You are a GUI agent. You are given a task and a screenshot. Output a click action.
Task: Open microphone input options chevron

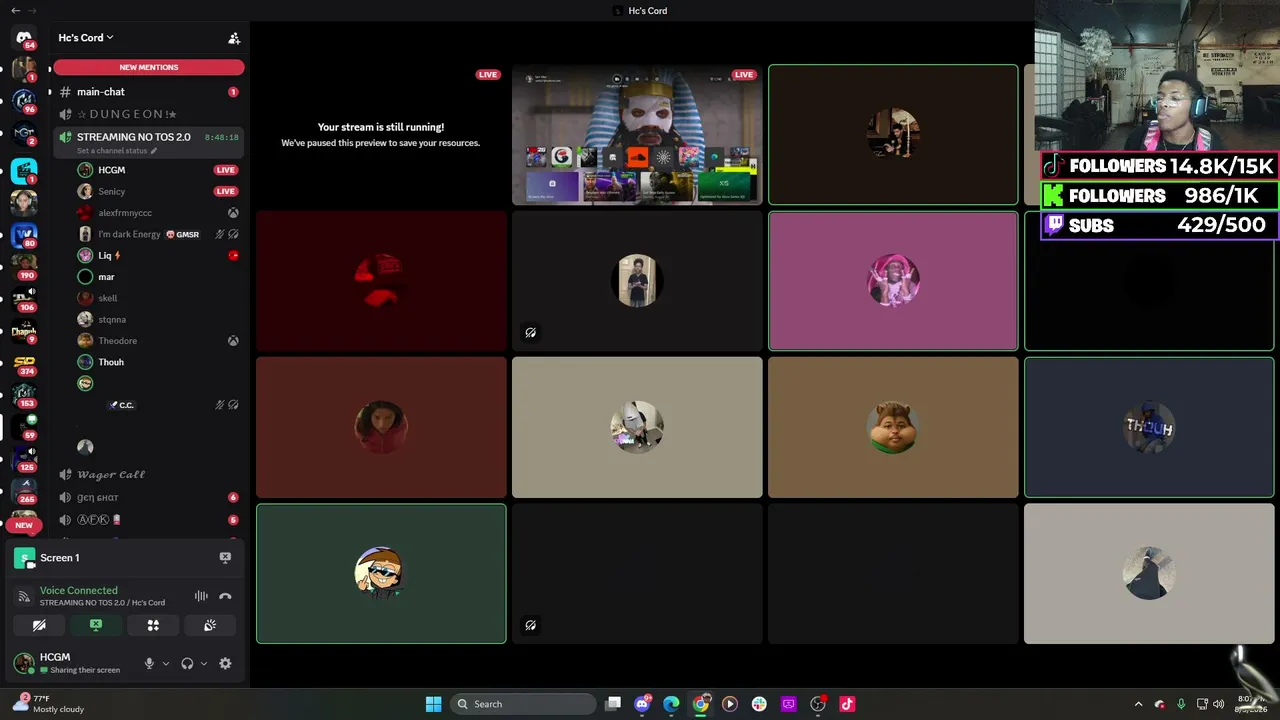166,663
